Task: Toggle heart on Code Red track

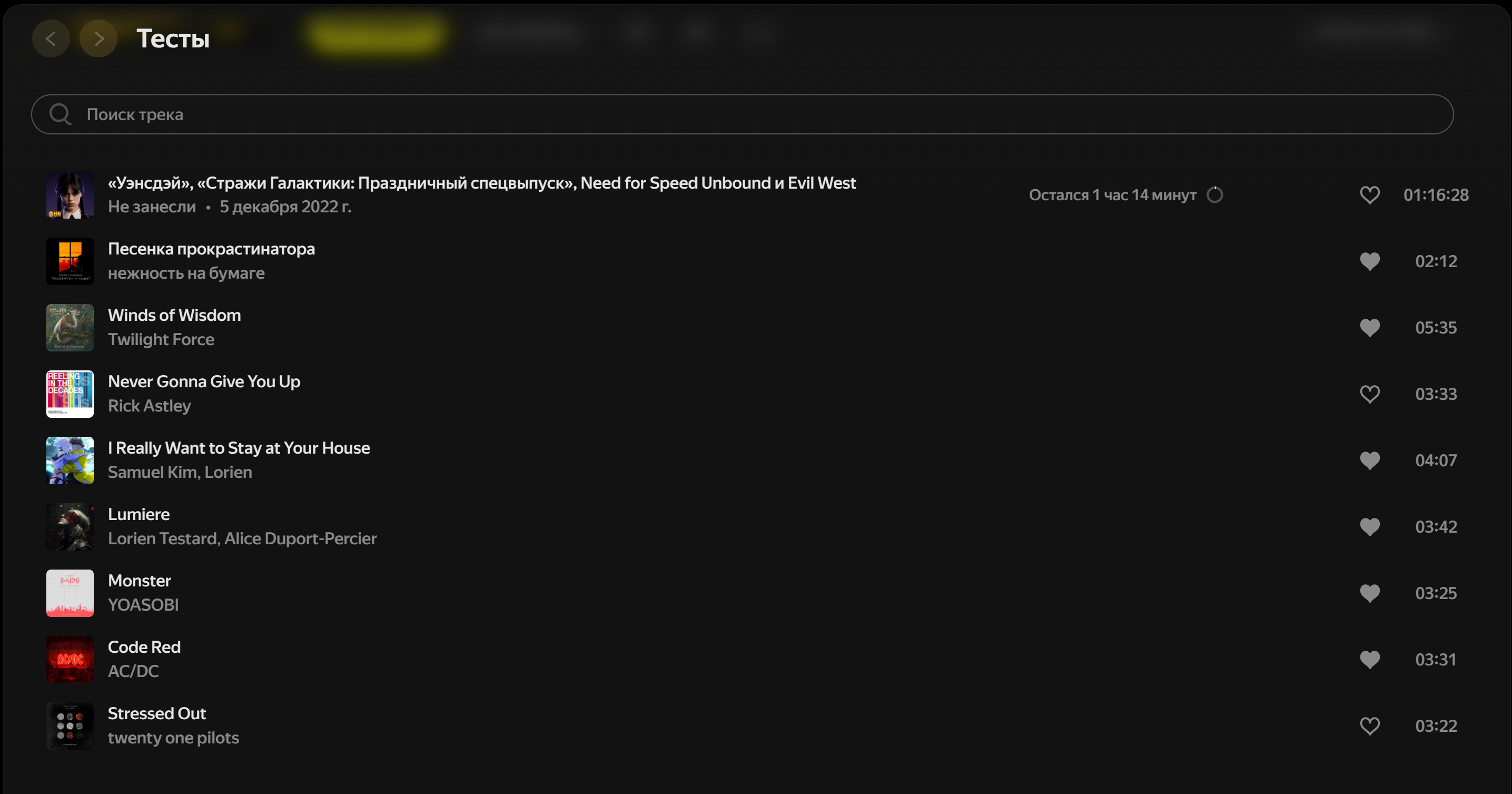Action: [1369, 660]
